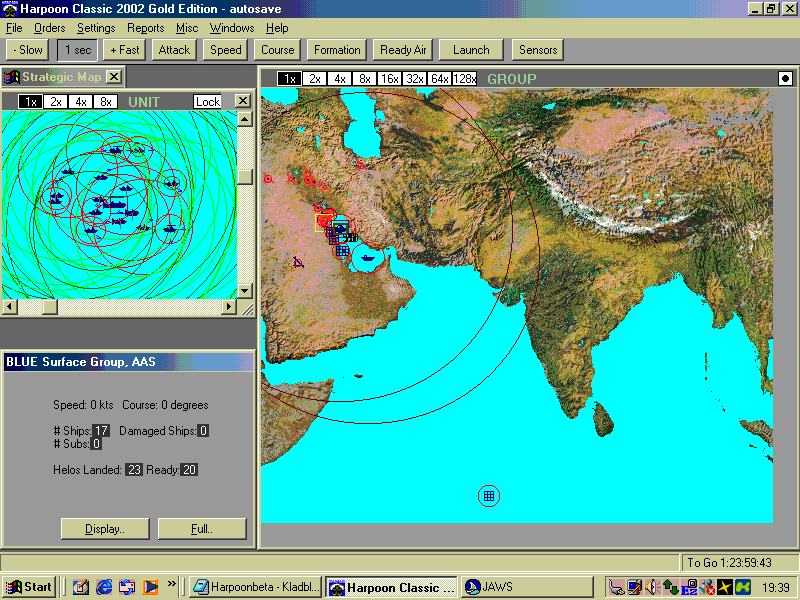
Task: Open the volume speaker tray icon
Action: 651,587
